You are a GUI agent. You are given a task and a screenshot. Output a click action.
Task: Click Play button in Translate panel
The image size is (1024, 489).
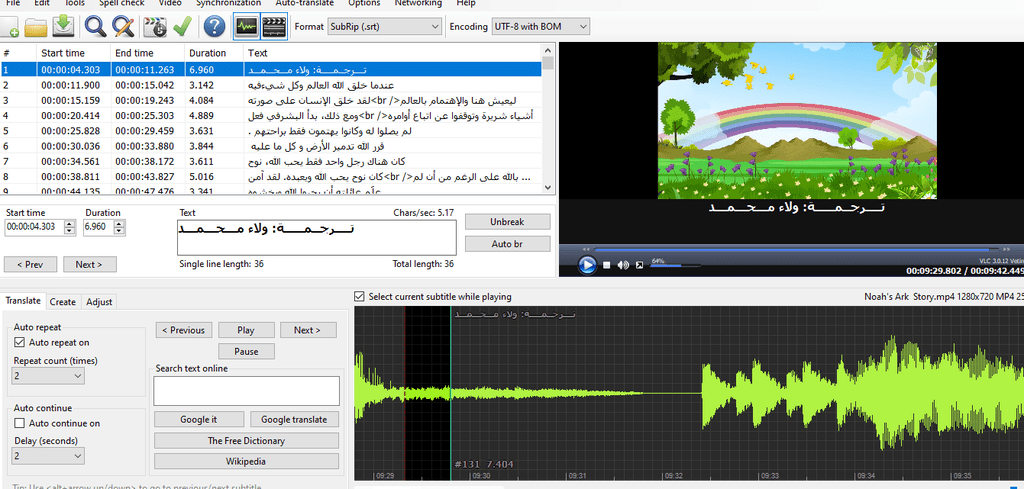pyautogui.click(x=246, y=330)
